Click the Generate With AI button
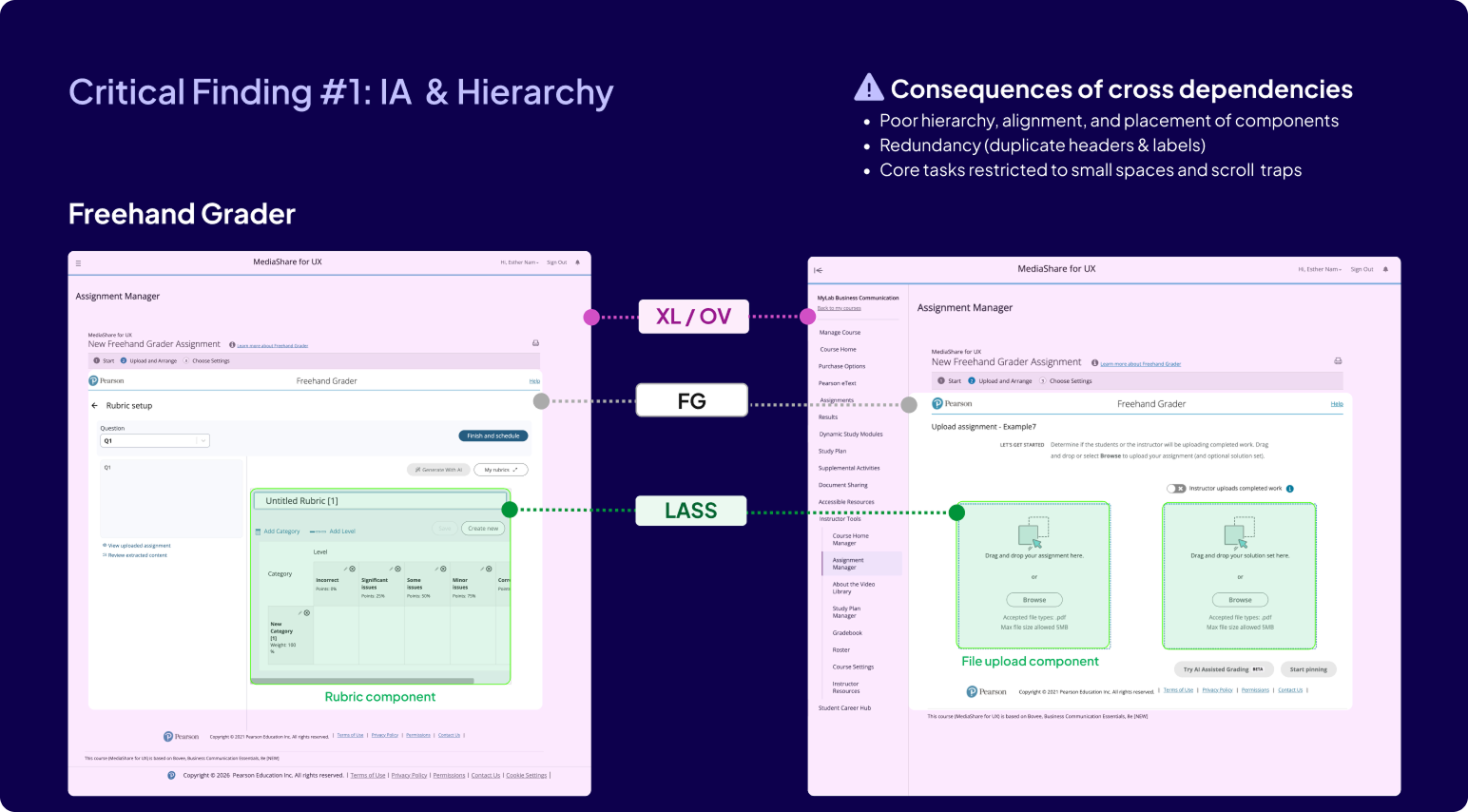The height and width of the screenshot is (812, 1468). pyautogui.click(x=437, y=470)
